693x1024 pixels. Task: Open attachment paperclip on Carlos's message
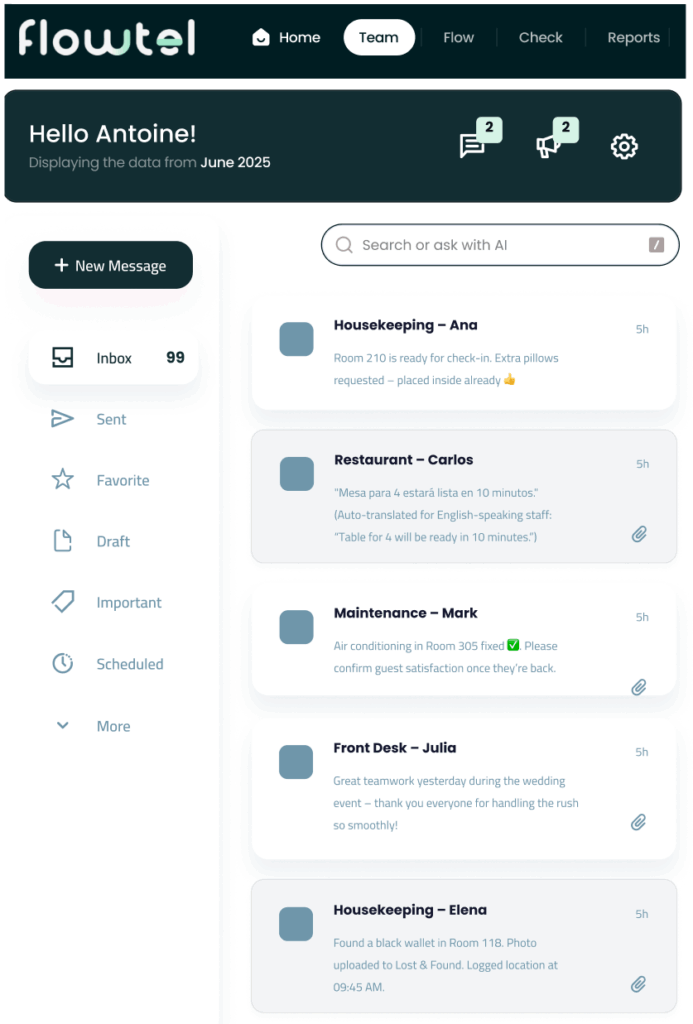(639, 534)
